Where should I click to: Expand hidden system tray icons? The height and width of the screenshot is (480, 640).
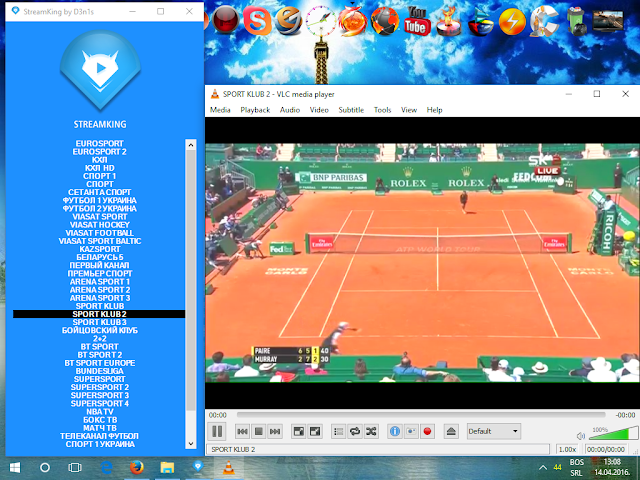tap(542, 468)
